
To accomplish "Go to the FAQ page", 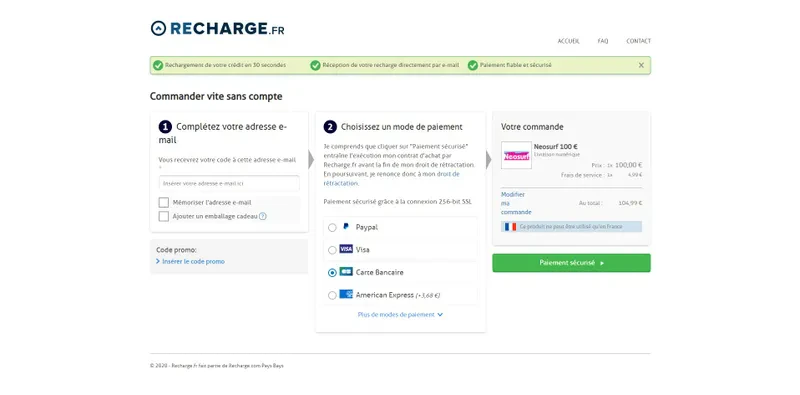I will pos(603,41).
